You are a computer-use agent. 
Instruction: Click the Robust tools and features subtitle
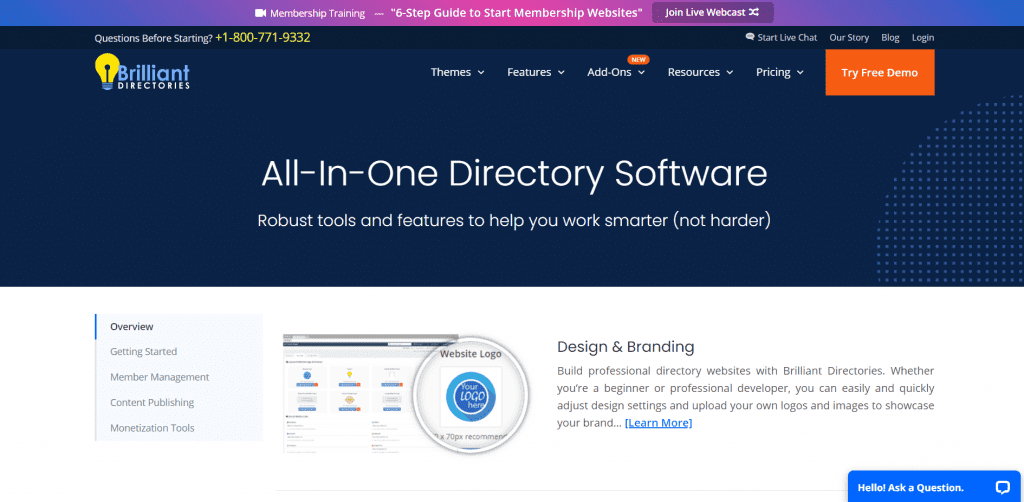[514, 220]
